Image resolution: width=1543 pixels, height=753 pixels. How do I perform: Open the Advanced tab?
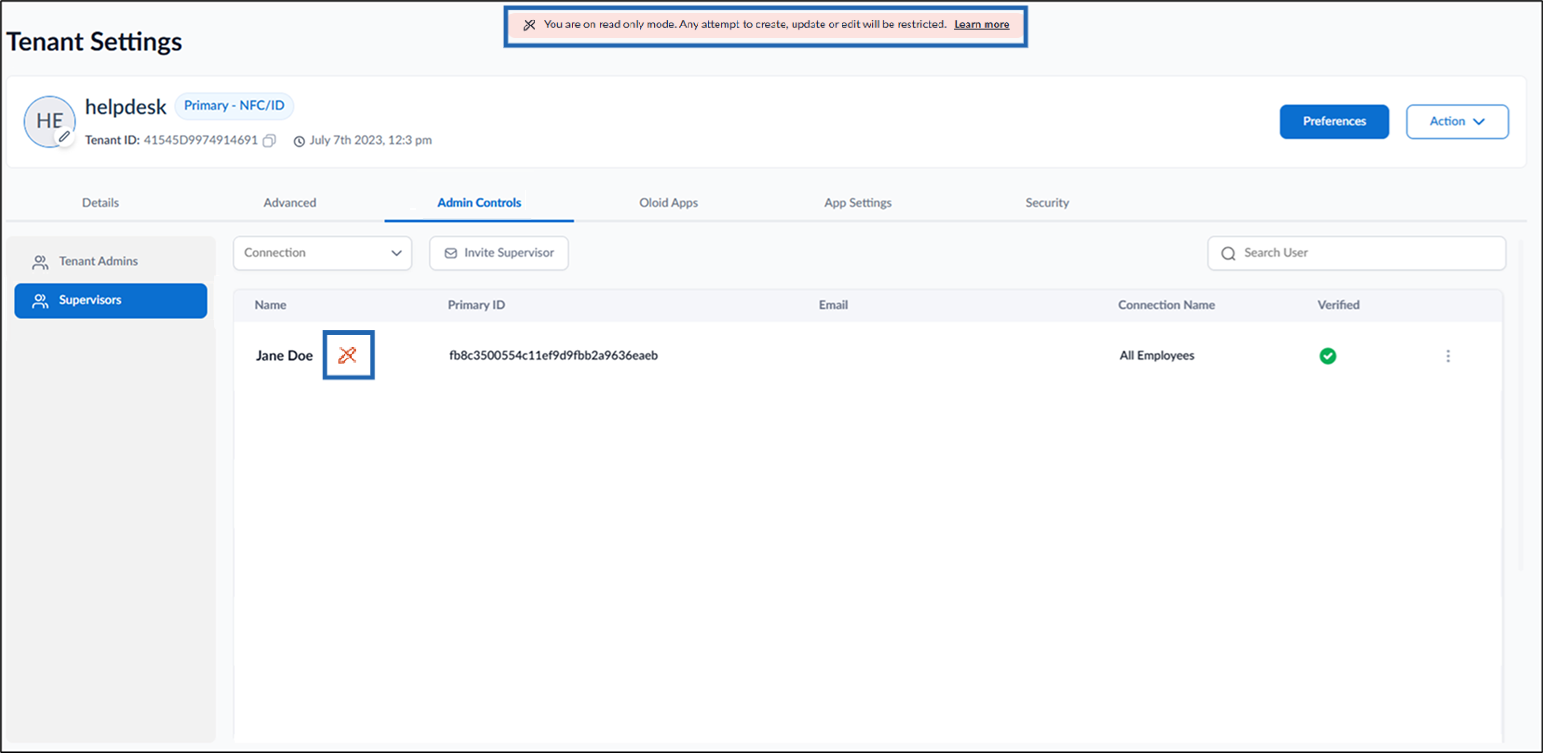click(290, 202)
